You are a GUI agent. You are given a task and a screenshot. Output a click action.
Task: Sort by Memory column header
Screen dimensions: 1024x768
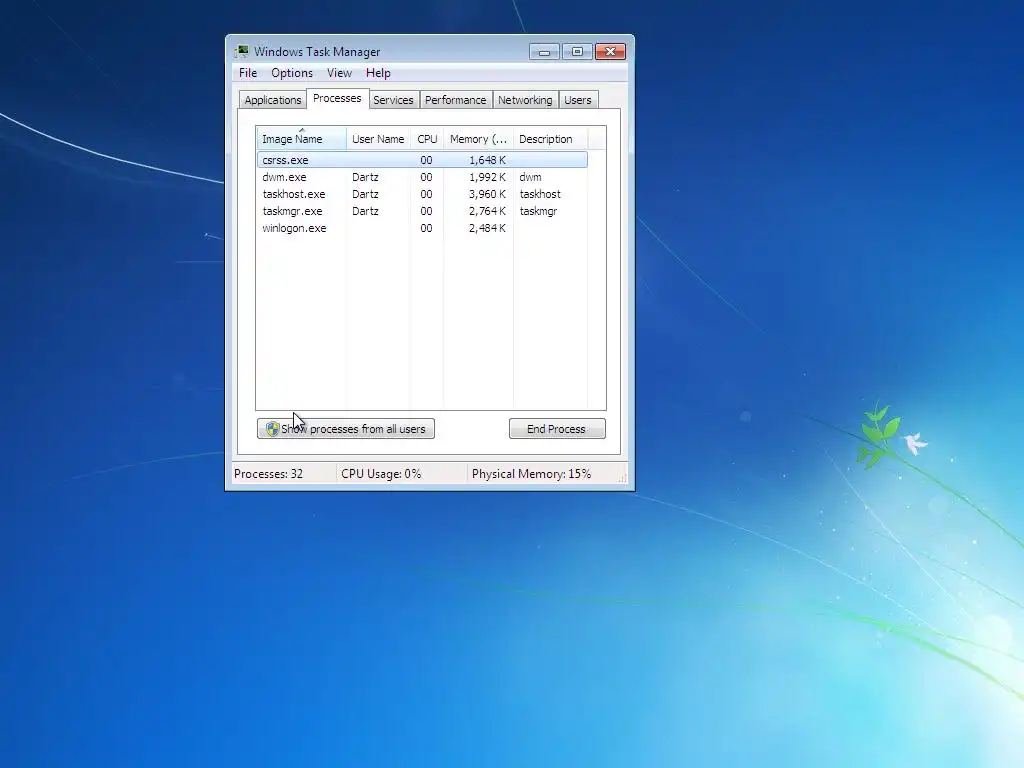point(478,139)
